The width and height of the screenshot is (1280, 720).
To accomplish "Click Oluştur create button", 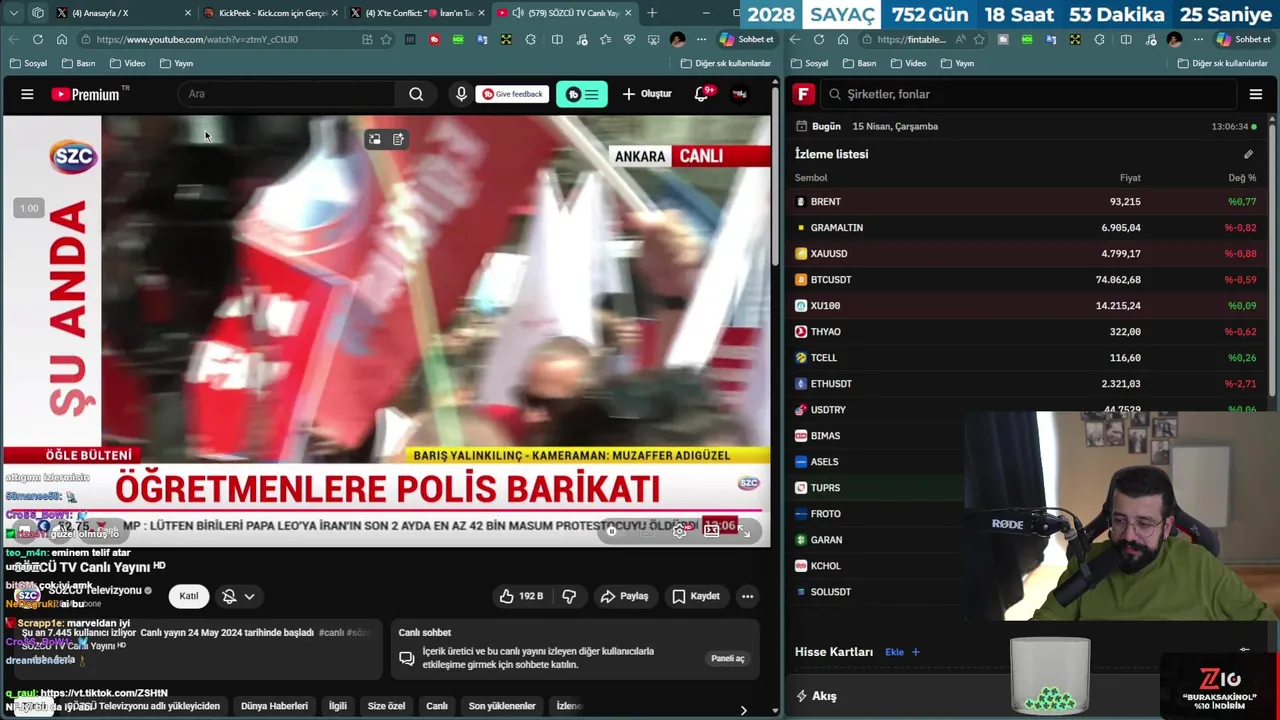I will (x=647, y=94).
